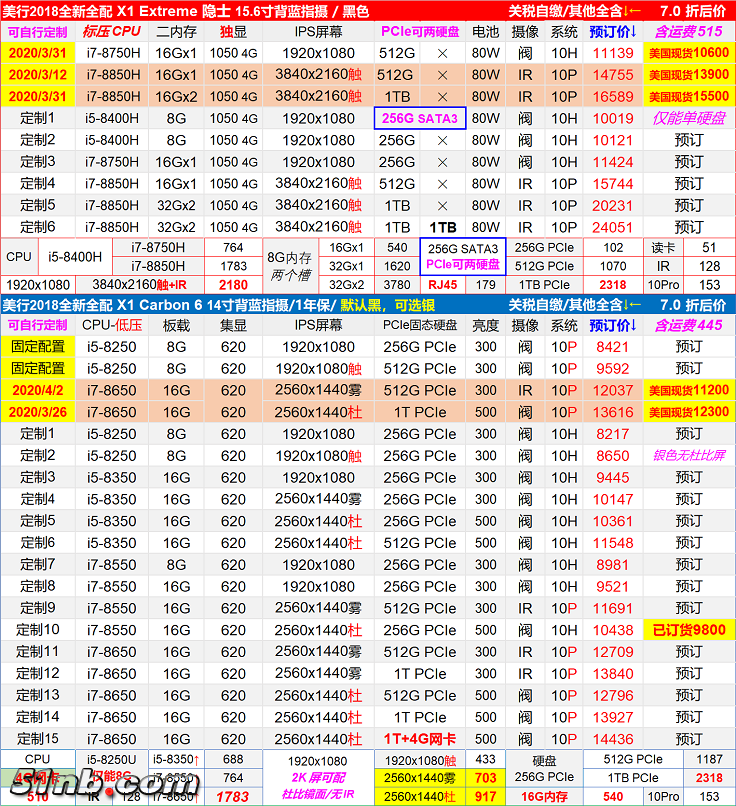Click the 银色无杜比屏 note

(x=689, y=455)
